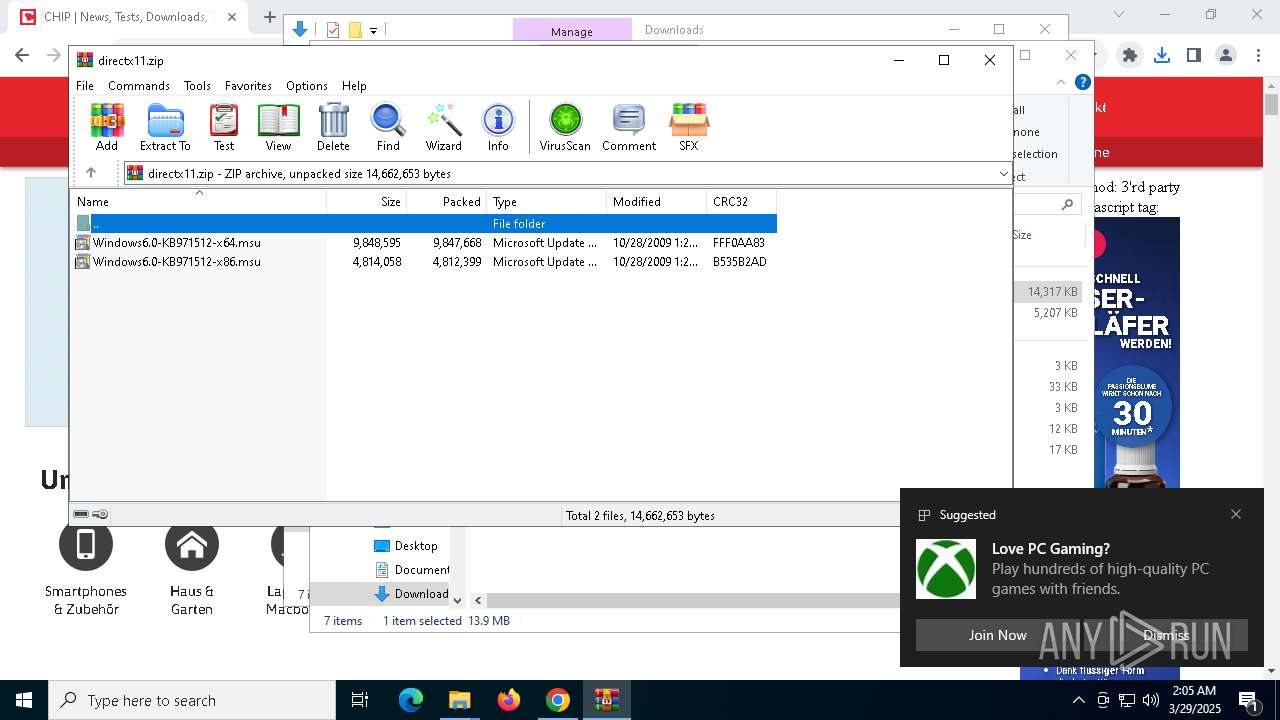
Task: Sort by Type column header
Action: pos(546,202)
